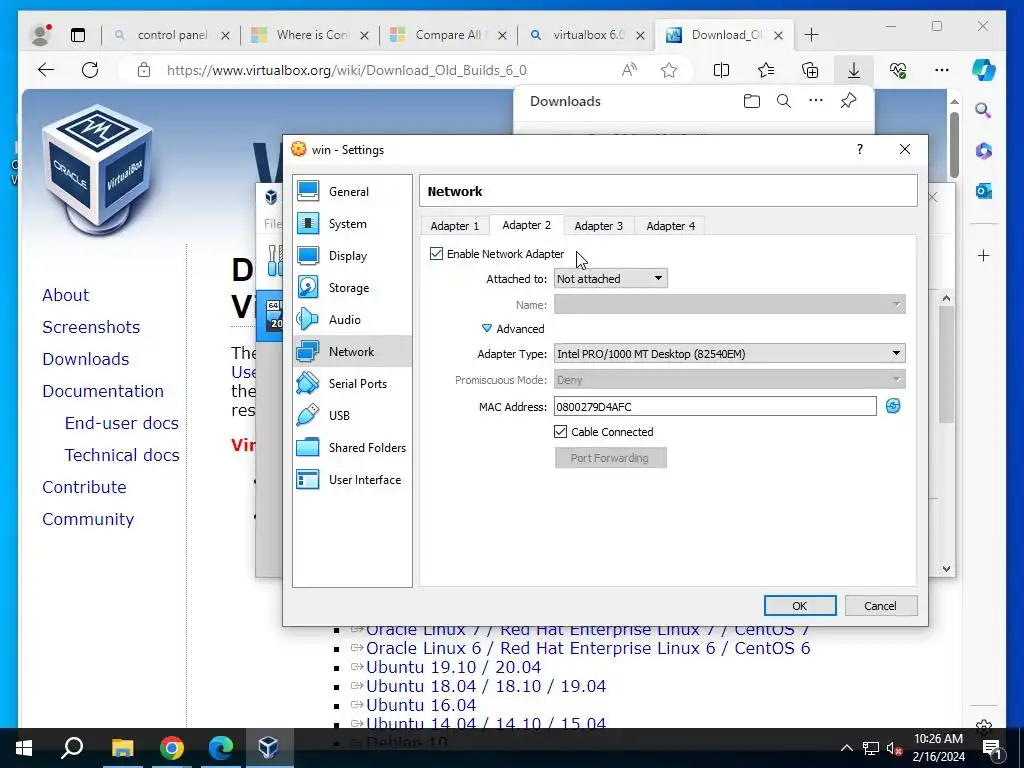Click the browser Downloads toolbar icon
Screen dimensions: 1024x768
pyautogui.click(x=854, y=70)
